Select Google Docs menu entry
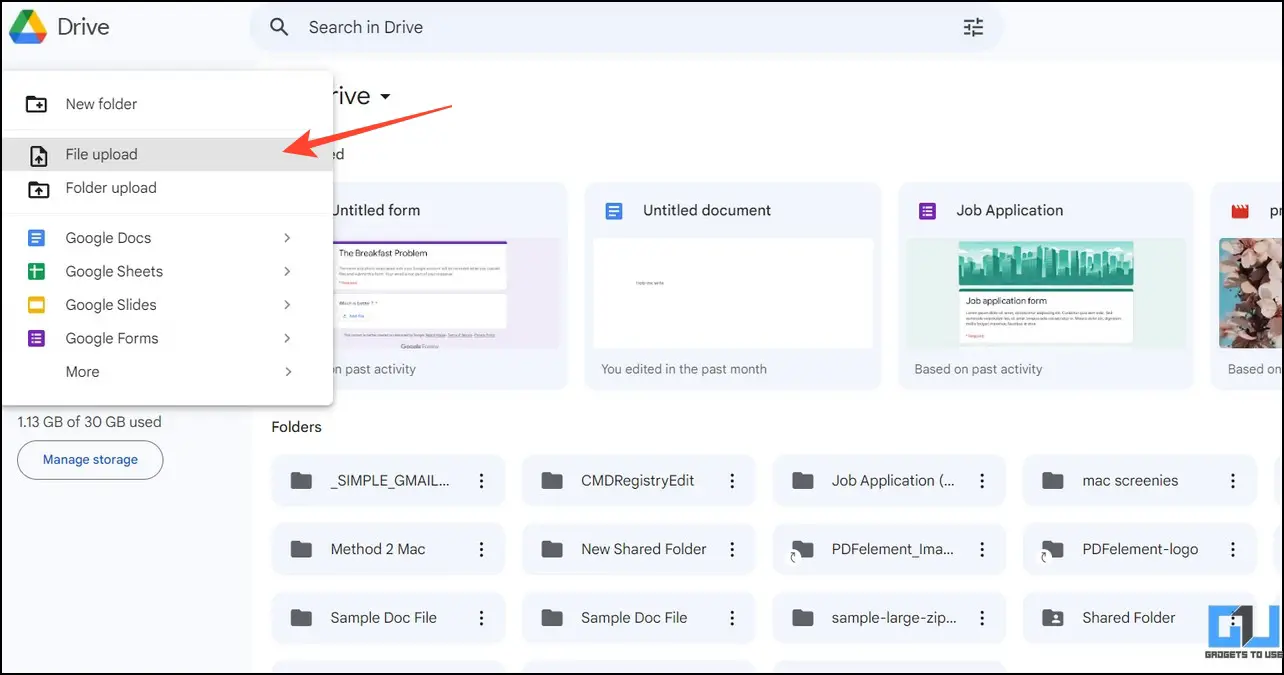This screenshot has height=675, width=1284. click(167, 238)
